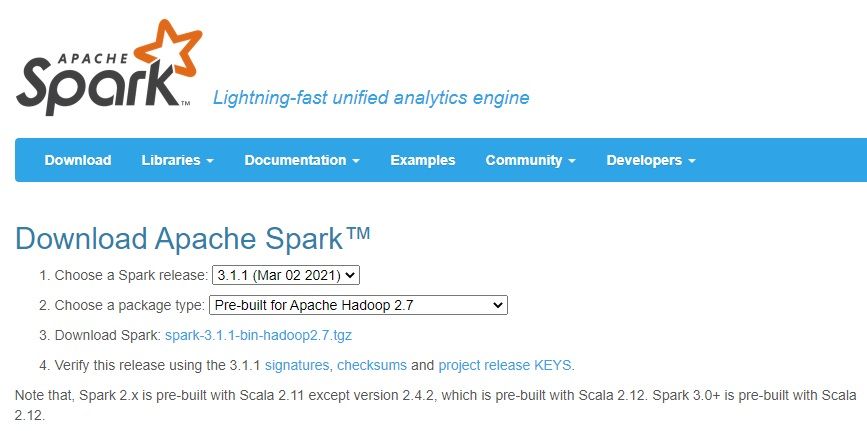This screenshot has width=867, height=431.
Task: Open the Documentation menu label
Action: [x=295, y=160]
